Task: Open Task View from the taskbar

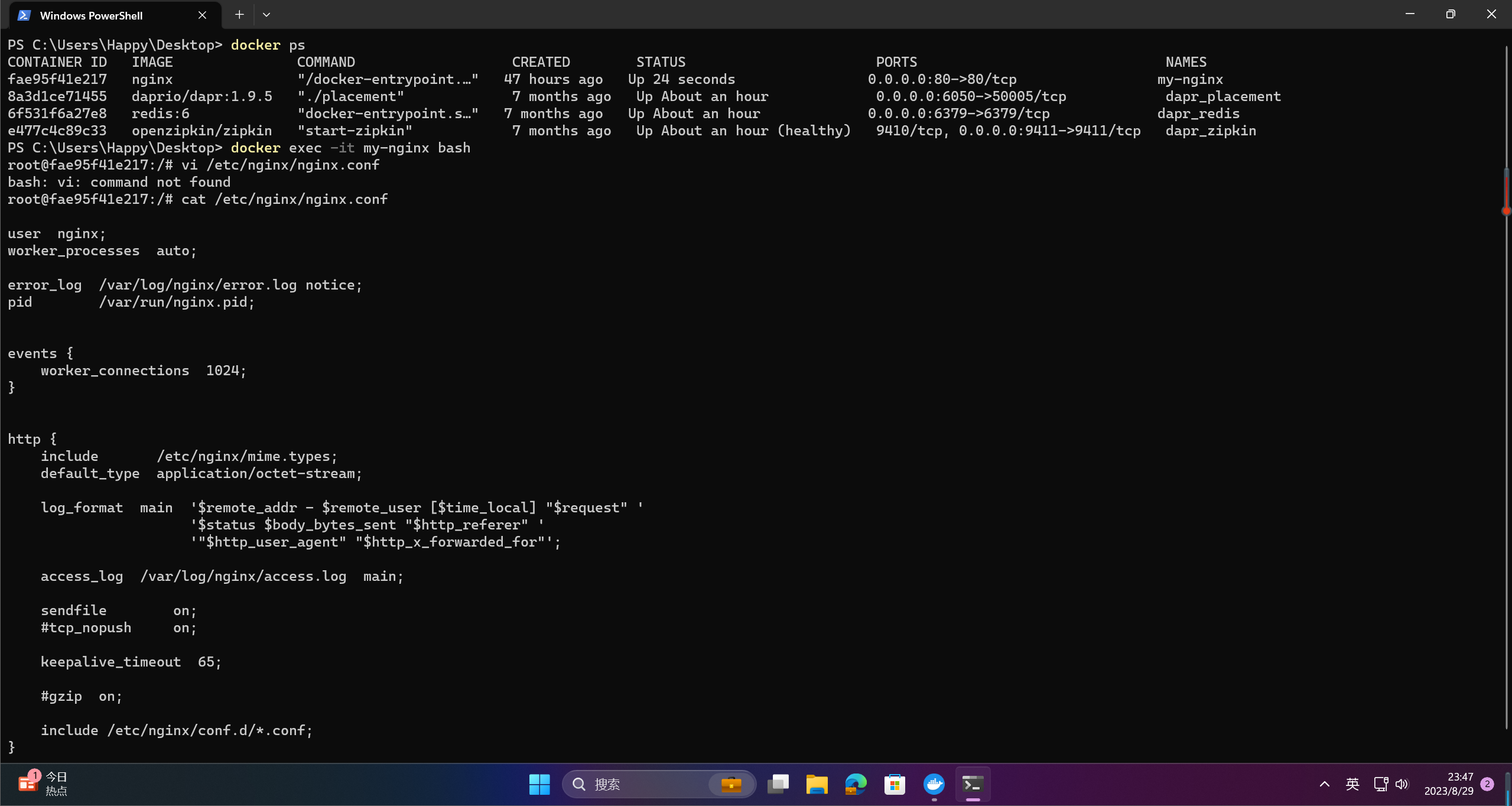Action: coord(778,784)
